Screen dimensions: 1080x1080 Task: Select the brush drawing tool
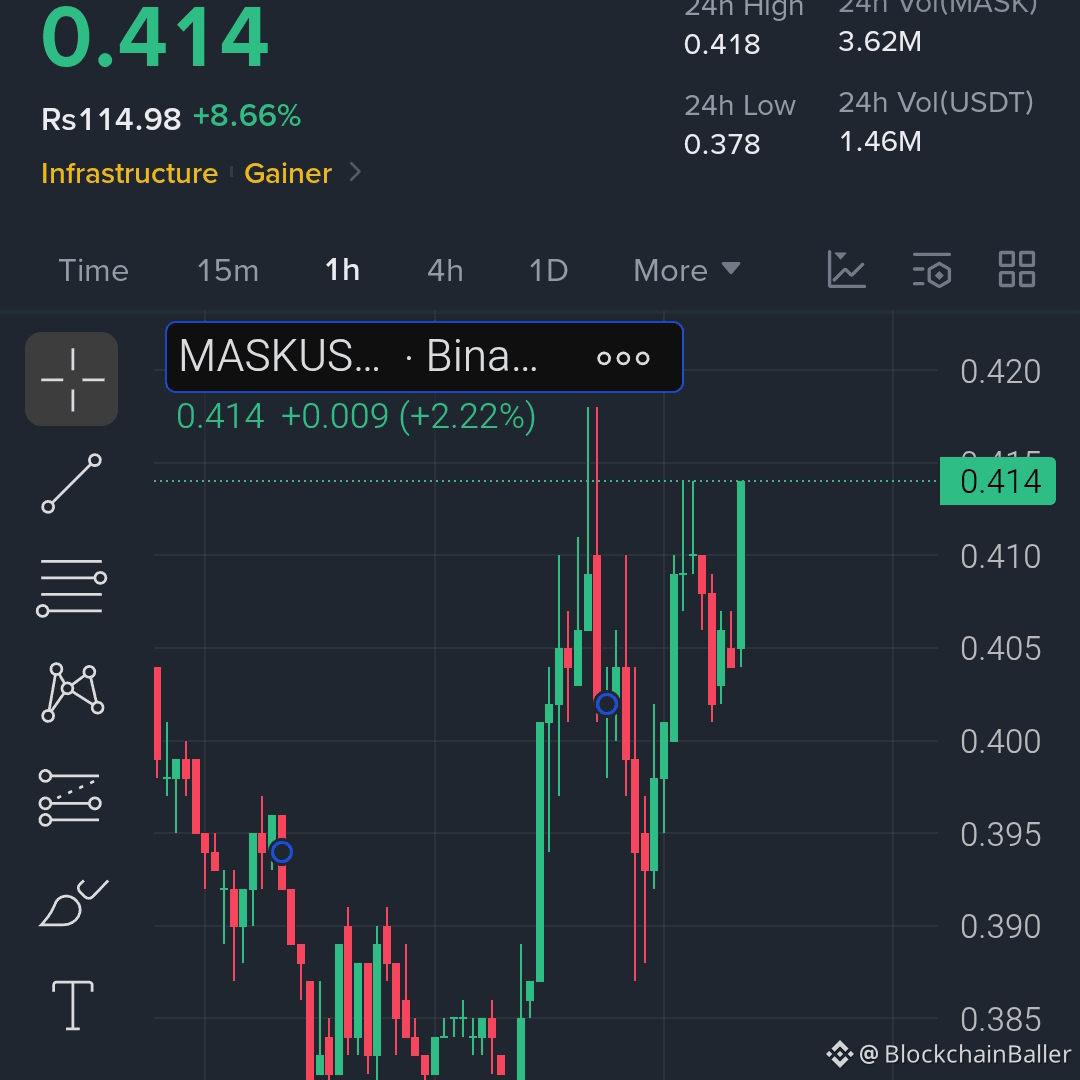click(73, 902)
